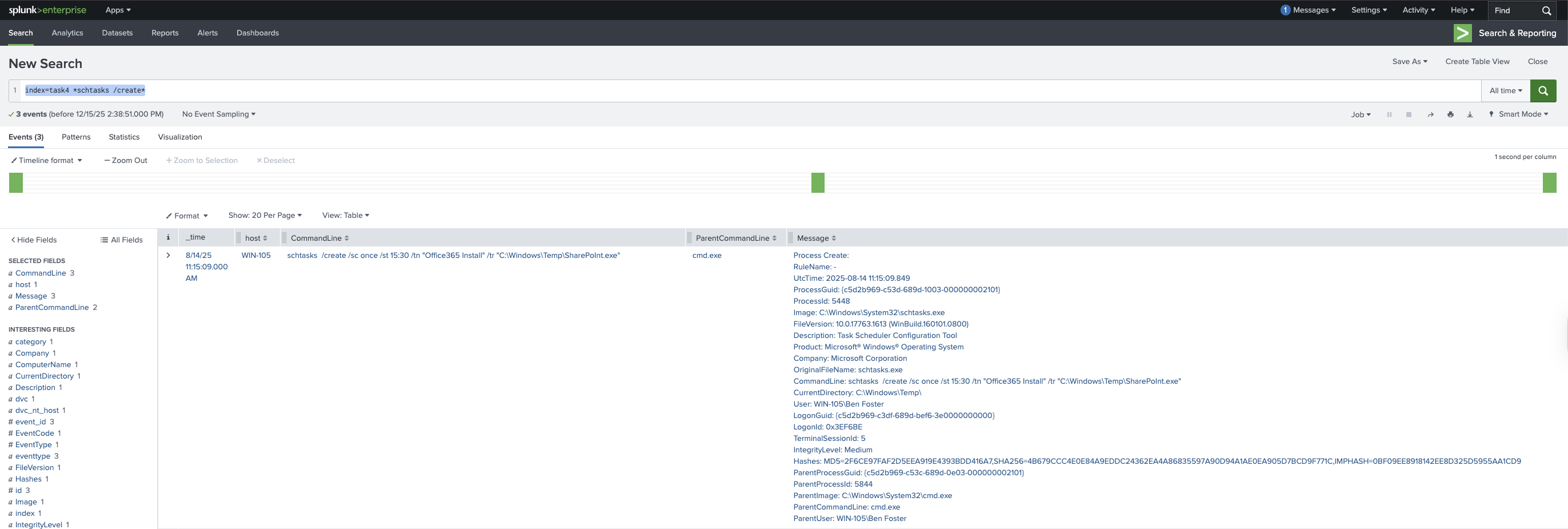Open the Format options dropdown
This screenshot has height=529, width=1568.
pos(187,216)
